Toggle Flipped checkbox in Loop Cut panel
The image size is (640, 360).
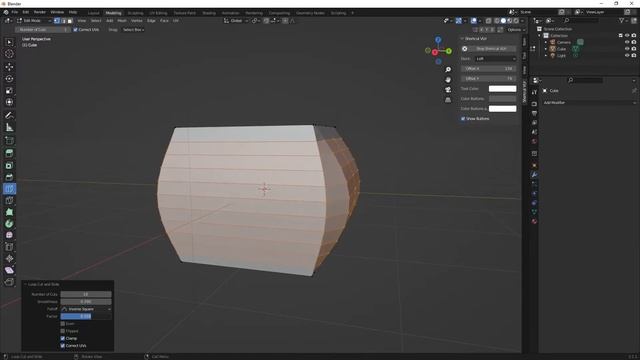(x=62, y=331)
